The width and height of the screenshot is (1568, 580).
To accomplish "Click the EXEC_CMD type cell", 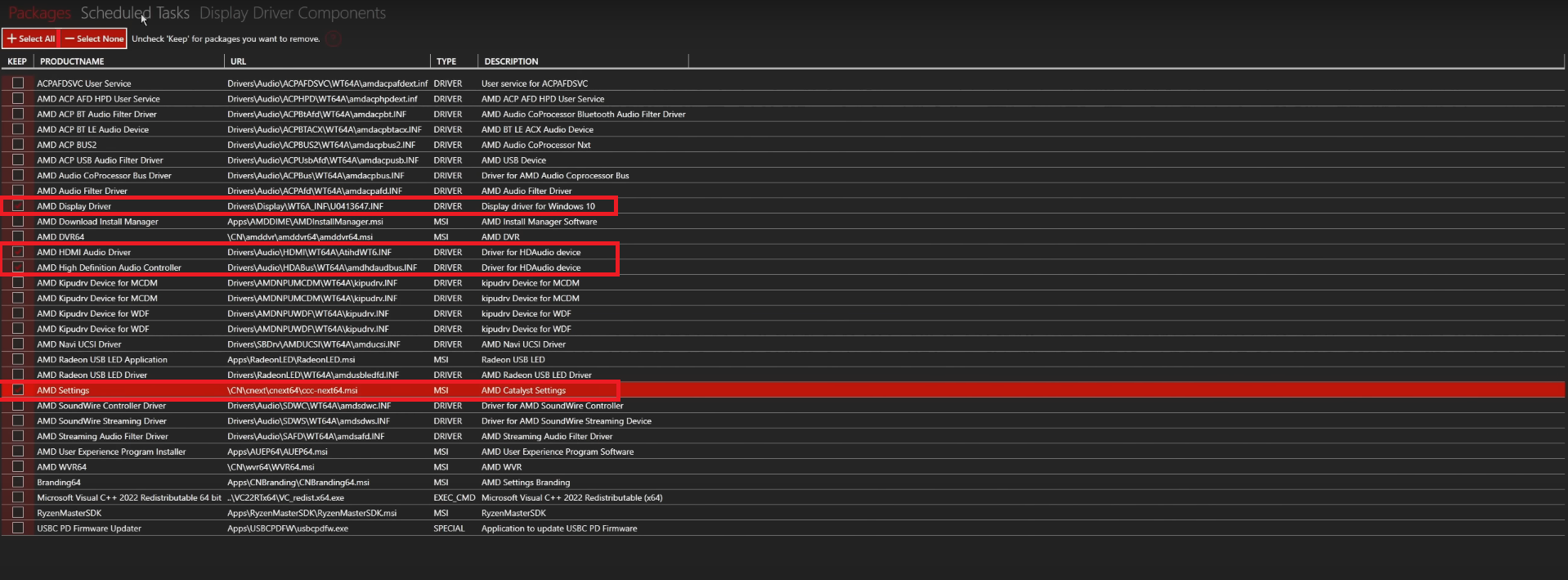I will [454, 497].
